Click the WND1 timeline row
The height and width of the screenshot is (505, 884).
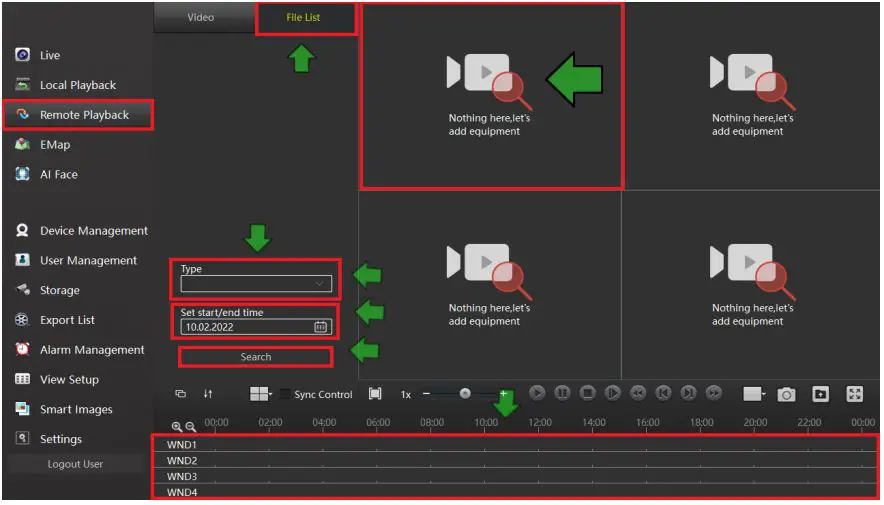[x=515, y=444]
